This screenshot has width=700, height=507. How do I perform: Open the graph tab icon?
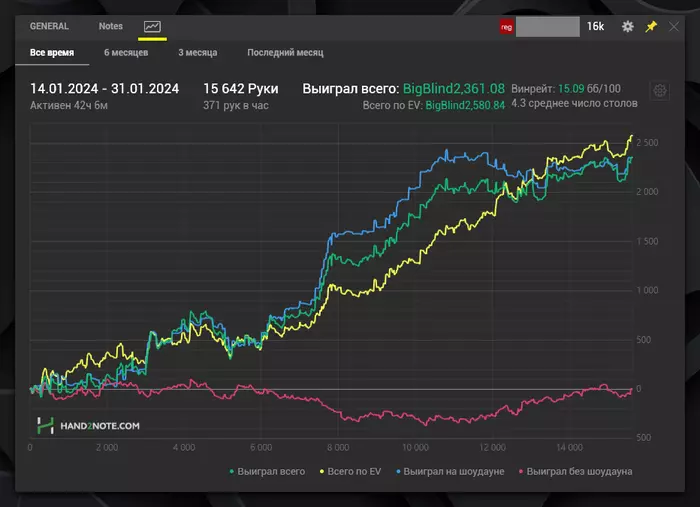click(152, 27)
